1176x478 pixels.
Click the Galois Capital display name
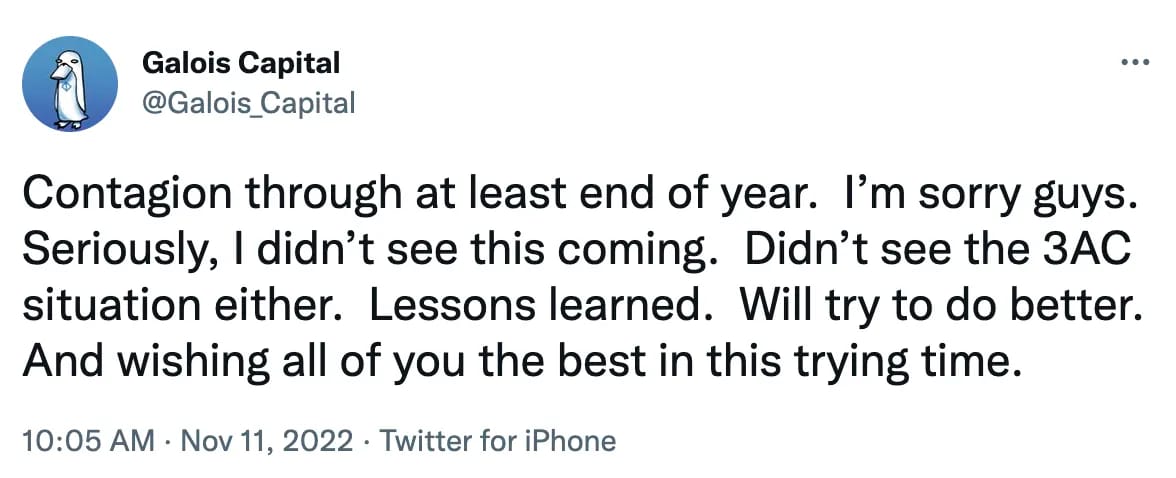(x=241, y=64)
